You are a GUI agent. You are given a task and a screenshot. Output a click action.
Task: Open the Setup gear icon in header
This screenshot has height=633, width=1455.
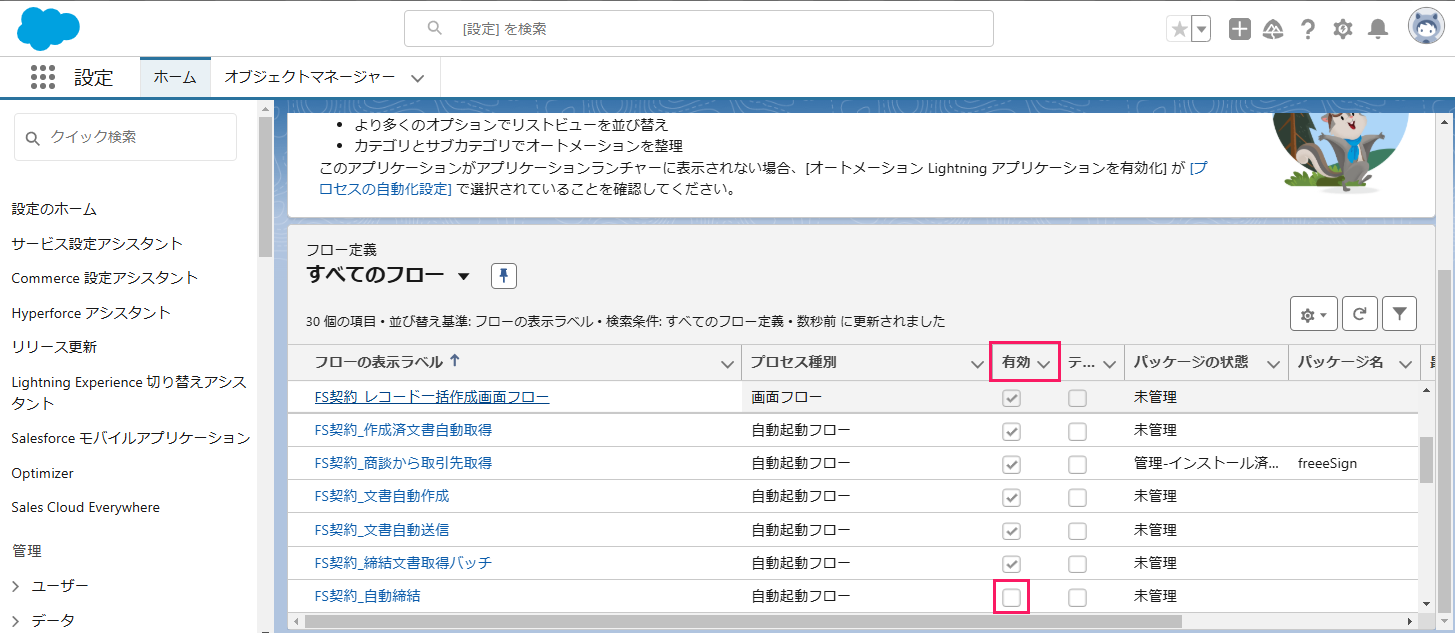pyautogui.click(x=1343, y=29)
